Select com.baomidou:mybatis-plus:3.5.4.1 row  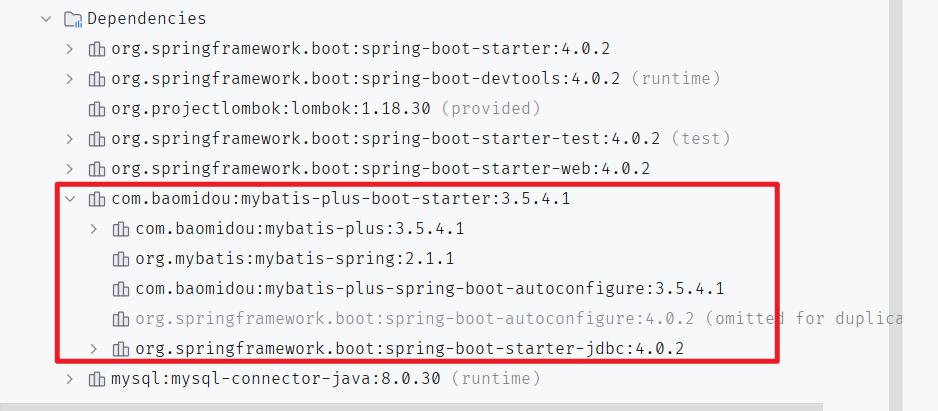click(300, 229)
